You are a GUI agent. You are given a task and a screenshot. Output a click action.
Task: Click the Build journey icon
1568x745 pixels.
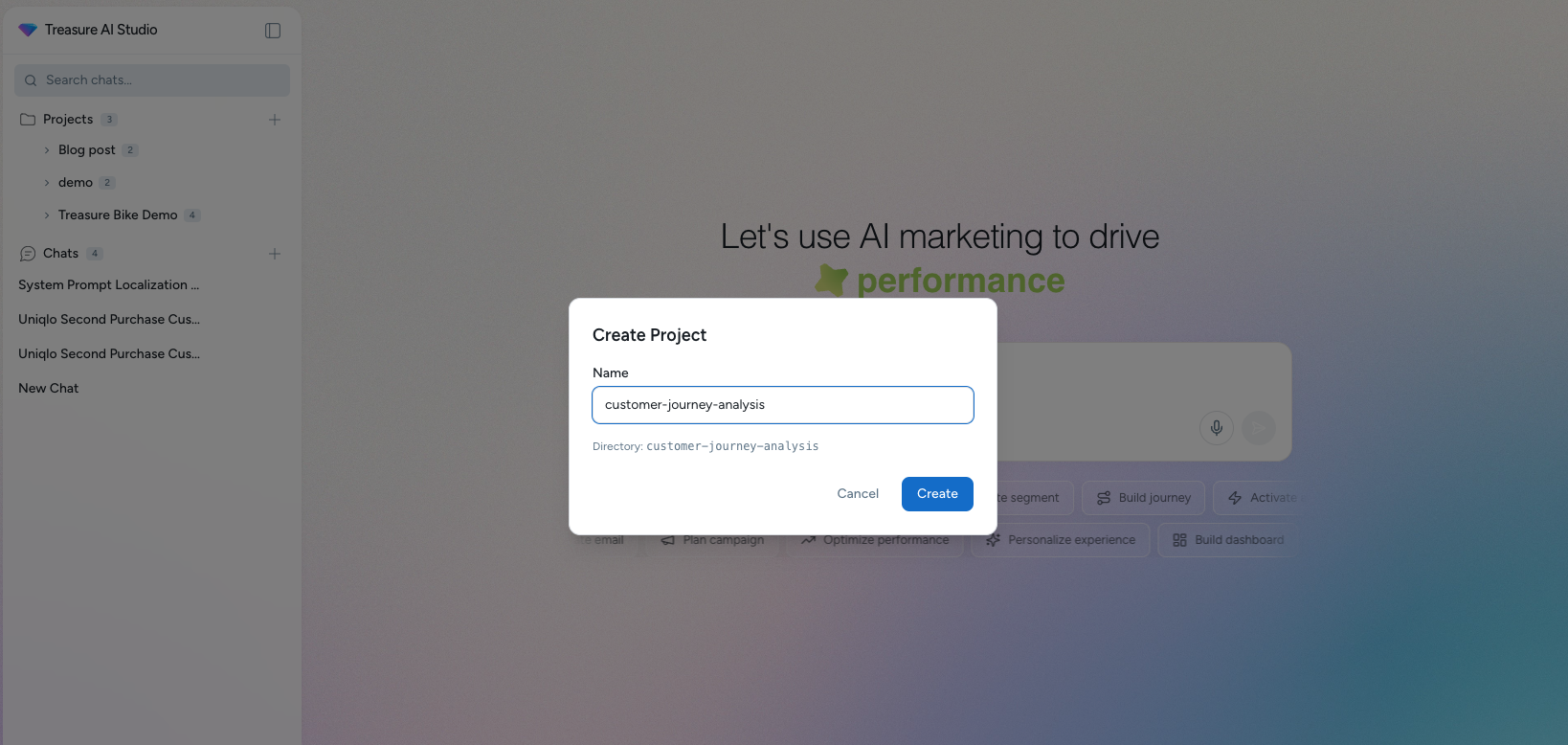point(1104,498)
